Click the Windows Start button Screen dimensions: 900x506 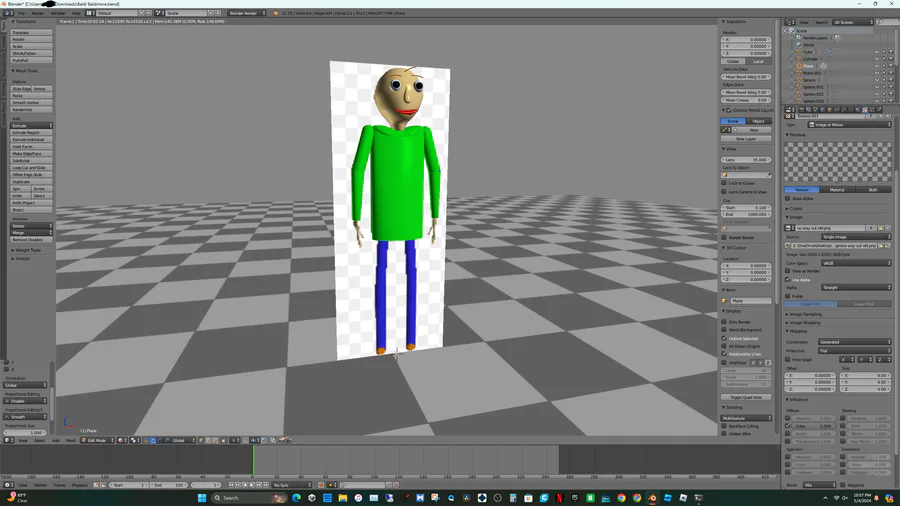202,498
